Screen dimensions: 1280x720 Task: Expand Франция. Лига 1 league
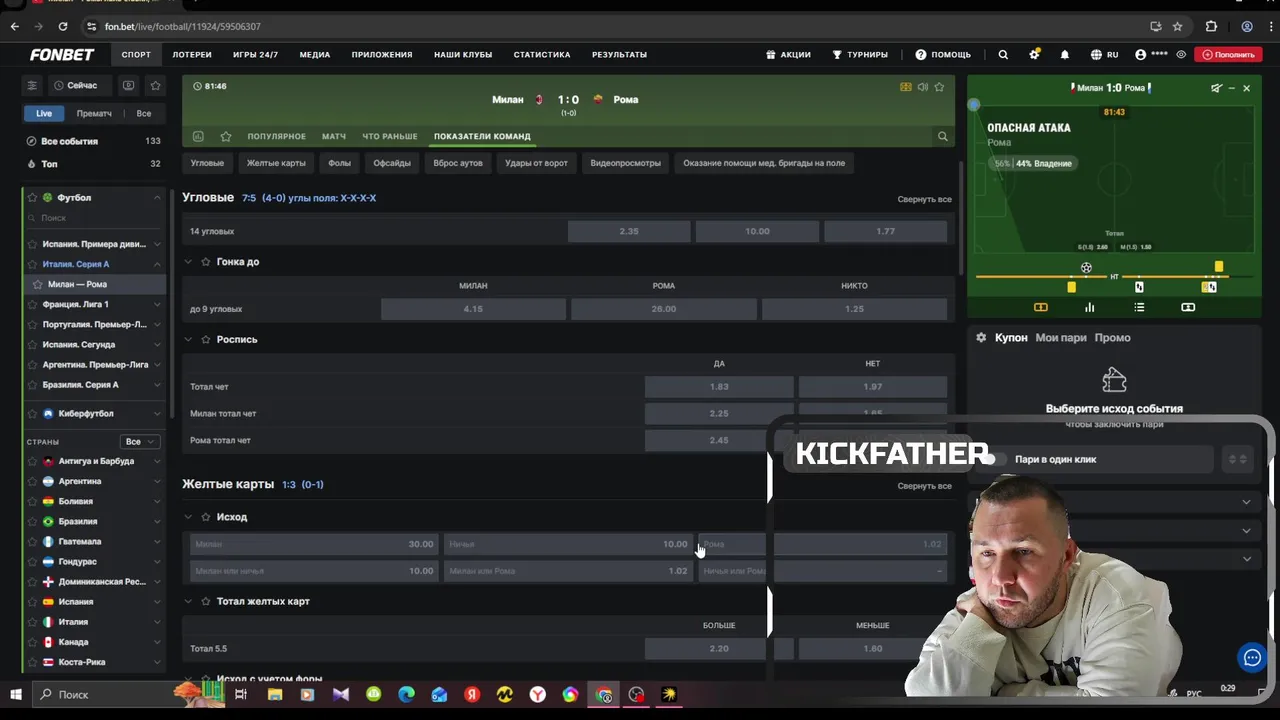(x=157, y=304)
